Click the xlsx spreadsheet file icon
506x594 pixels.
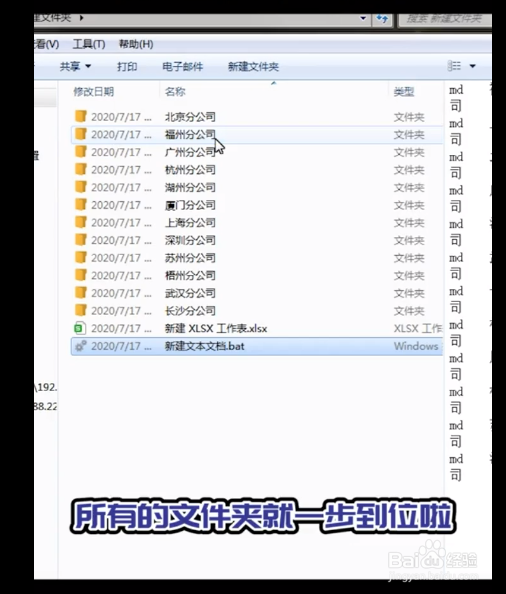(80, 328)
